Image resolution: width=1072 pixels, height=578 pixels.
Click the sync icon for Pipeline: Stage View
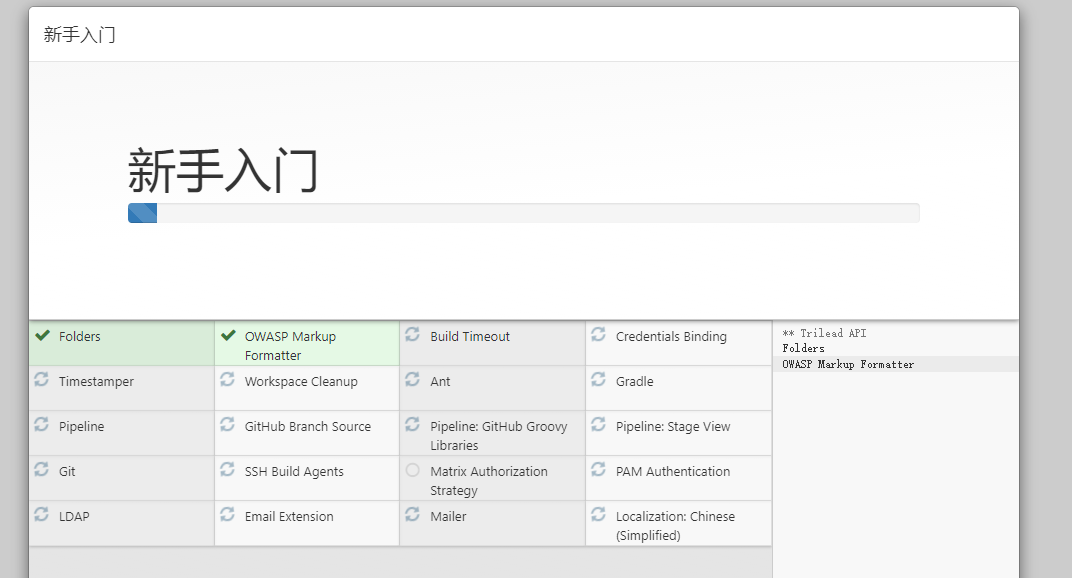[598, 425]
